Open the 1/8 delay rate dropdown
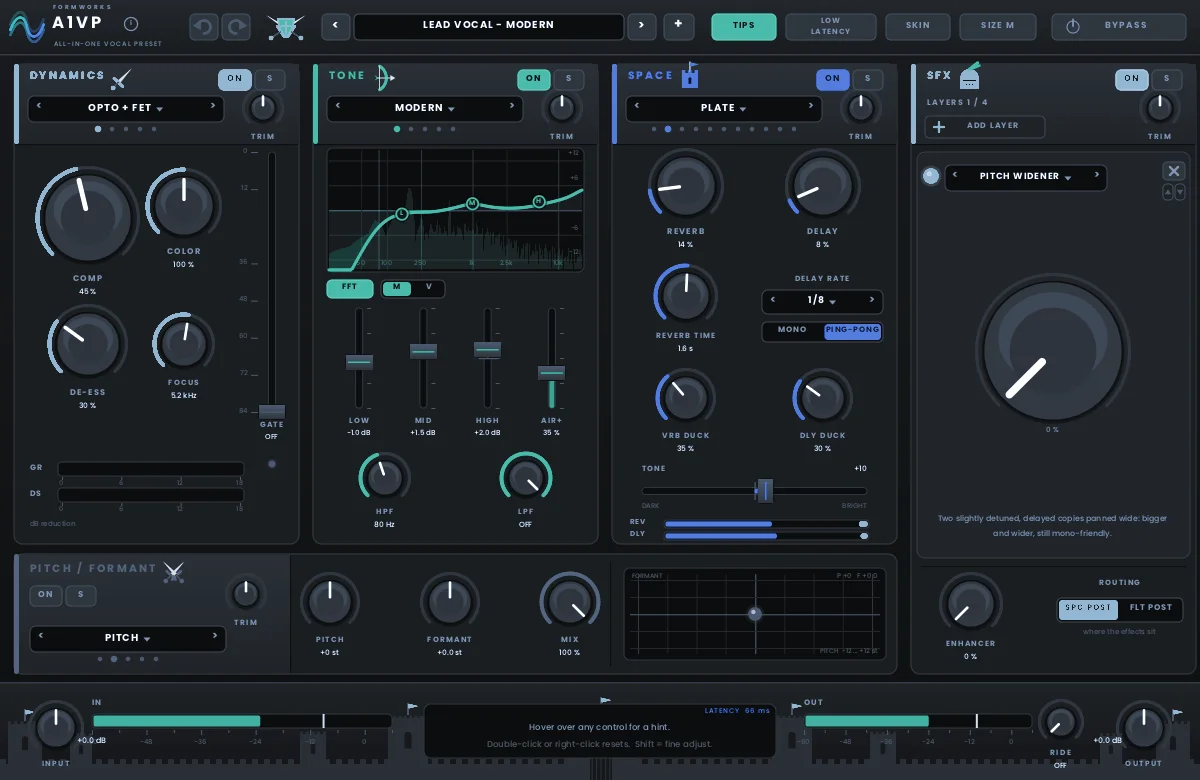The width and height of the screenshot is (1200, 780). 822,301
